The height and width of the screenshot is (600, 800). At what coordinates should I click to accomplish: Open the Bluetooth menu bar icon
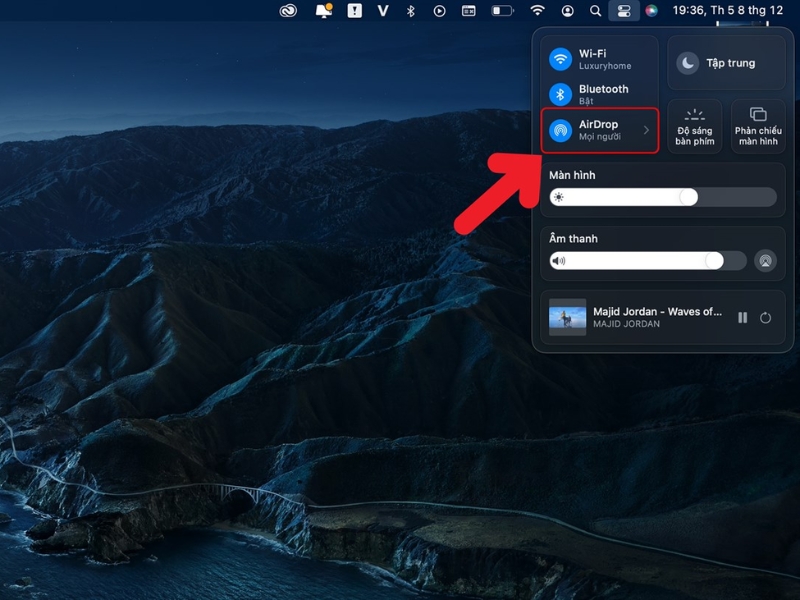click(411, 11)
